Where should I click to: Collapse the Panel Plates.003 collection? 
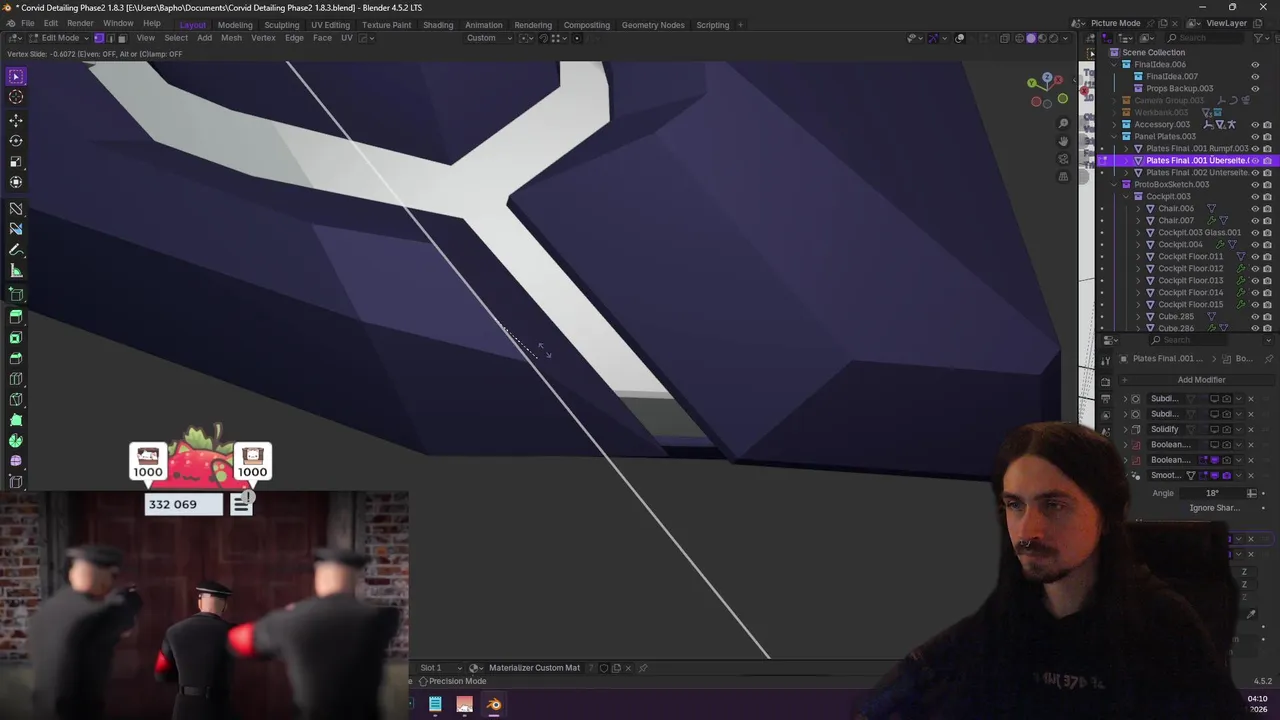(x=1115, y=136)
